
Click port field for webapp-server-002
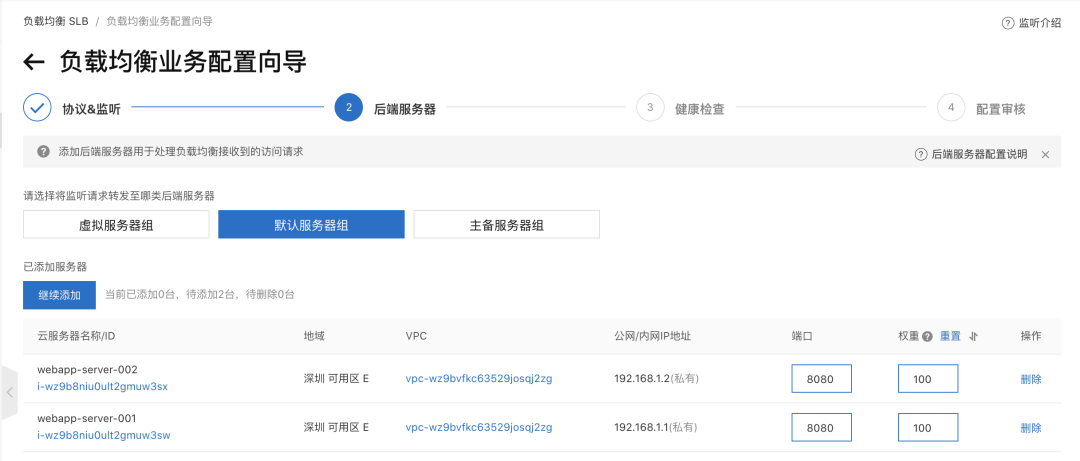(822, 379)
